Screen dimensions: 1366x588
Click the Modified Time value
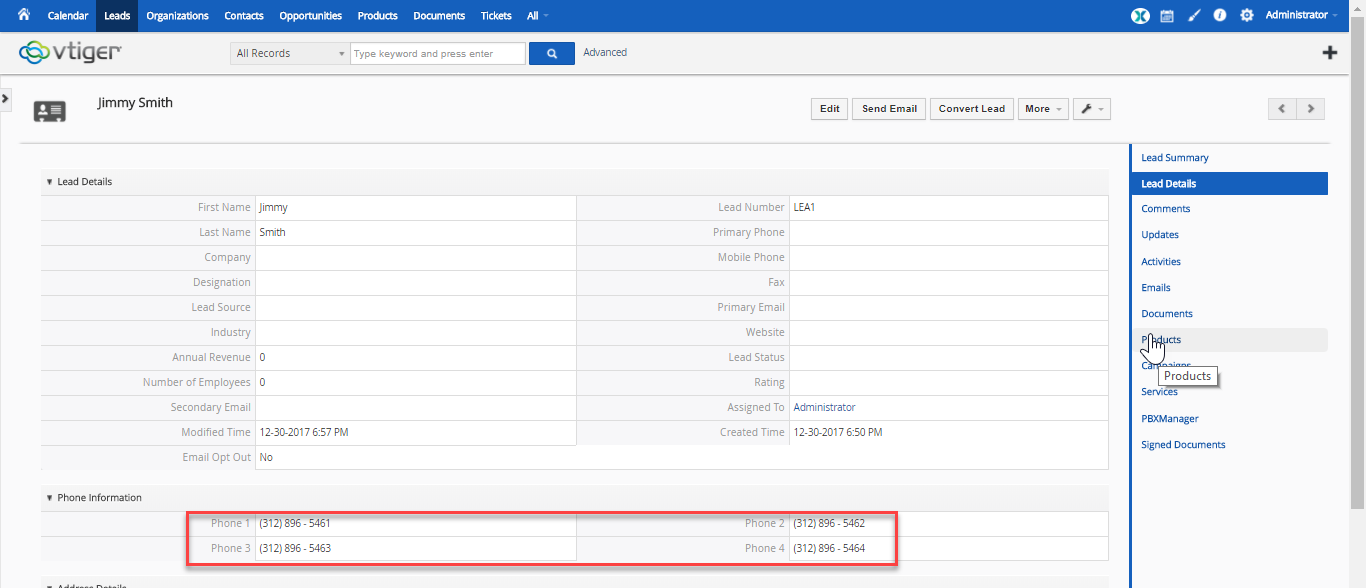[x=304, y=433]
